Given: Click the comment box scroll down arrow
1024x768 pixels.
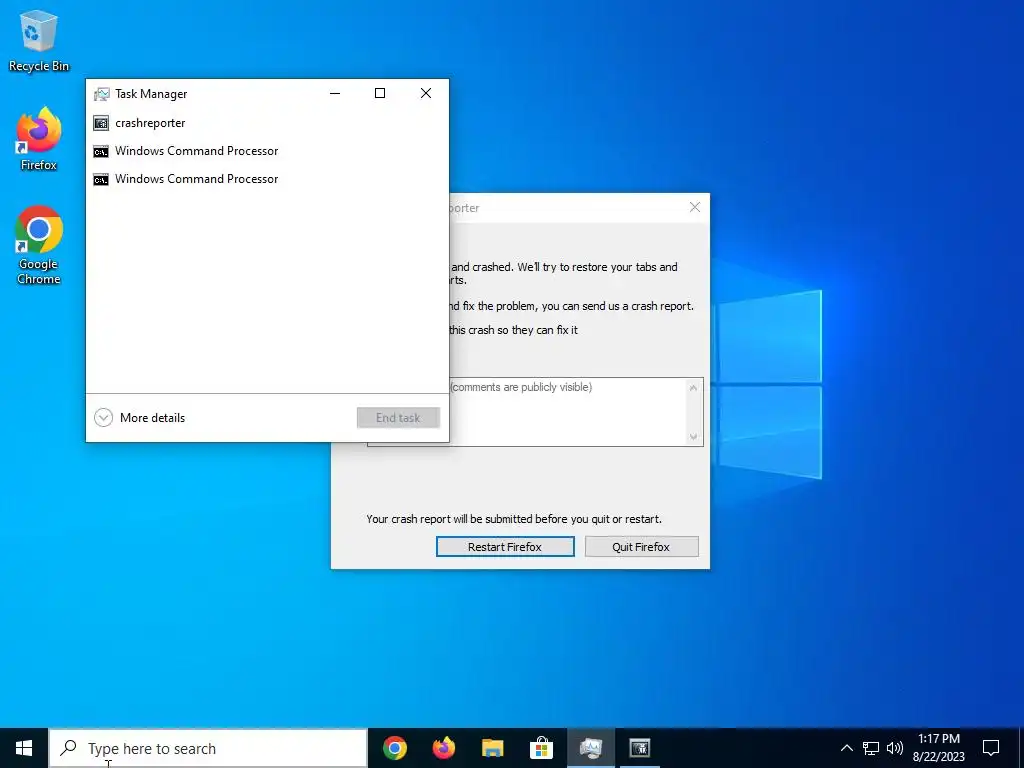Looking at the screenshot, I should [x=694, y=437].
